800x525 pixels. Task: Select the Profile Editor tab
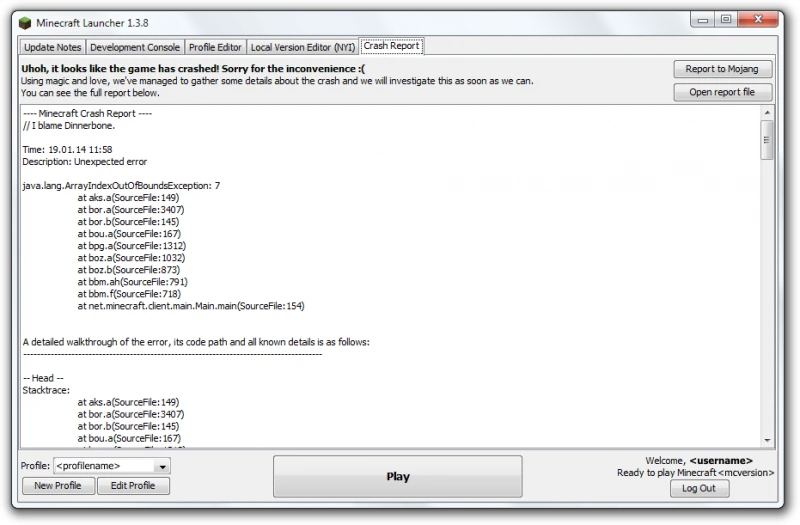[215, 47]
